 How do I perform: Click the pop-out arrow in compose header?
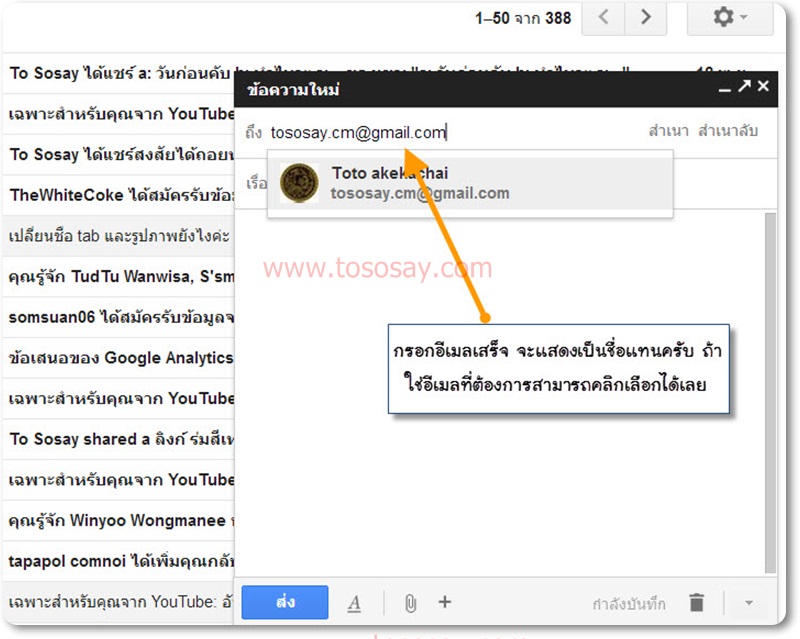pyautogui.click(x=744, y=87)
